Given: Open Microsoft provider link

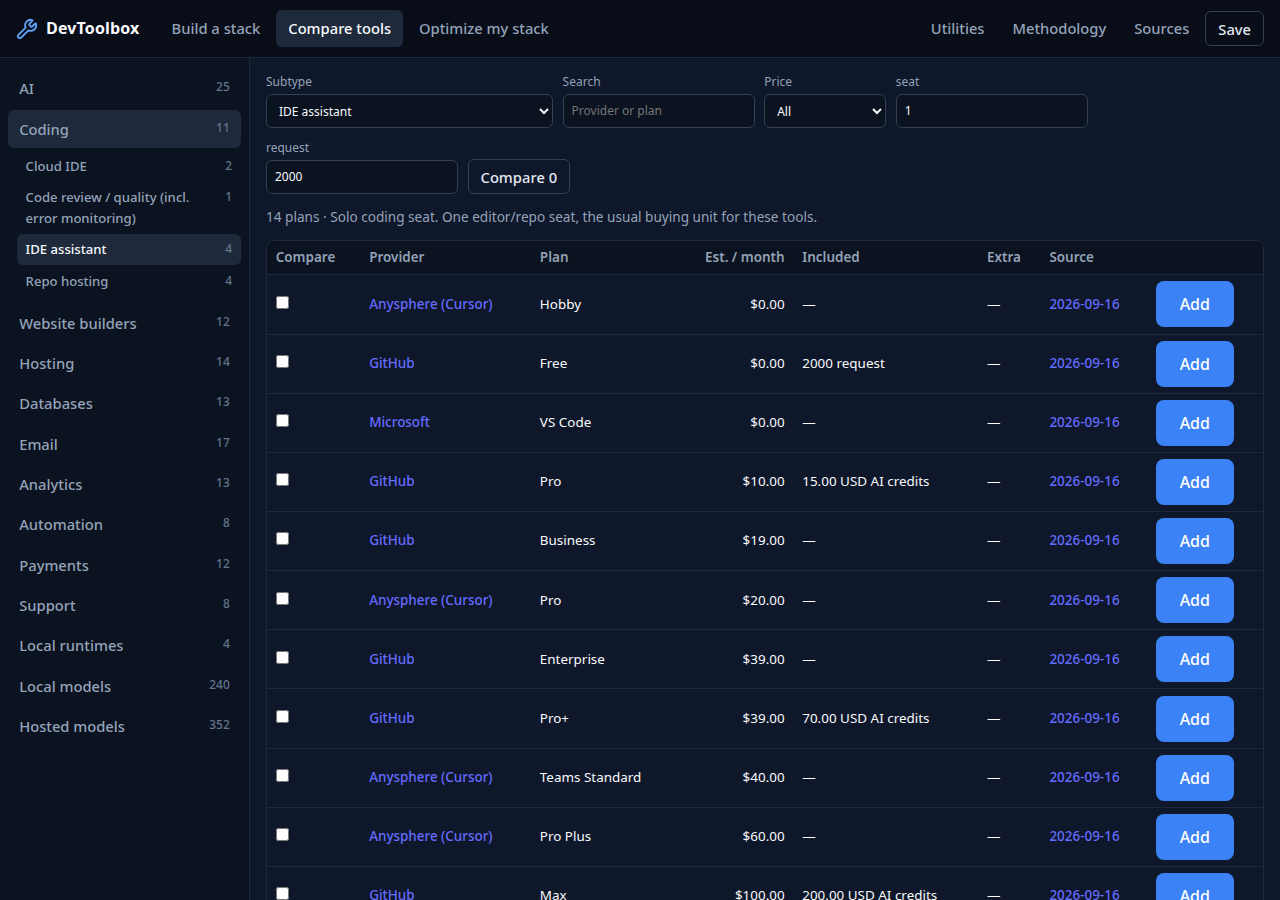Looking at the screenshot, I should pyautogui.click(x=399, y=422).
